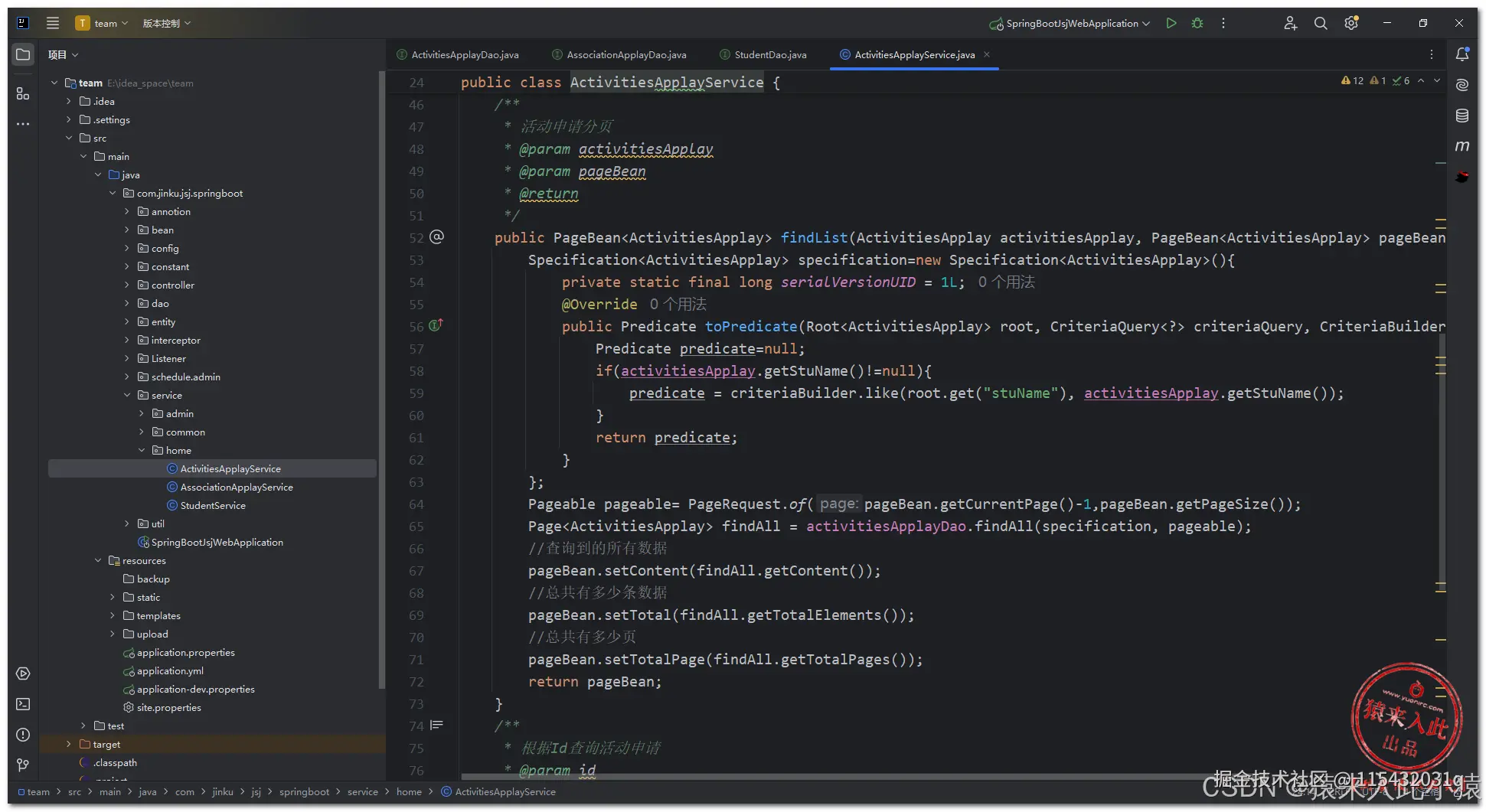
Task: Switch to AssociationApplayDao.java tab
Action: click(619, 54)
